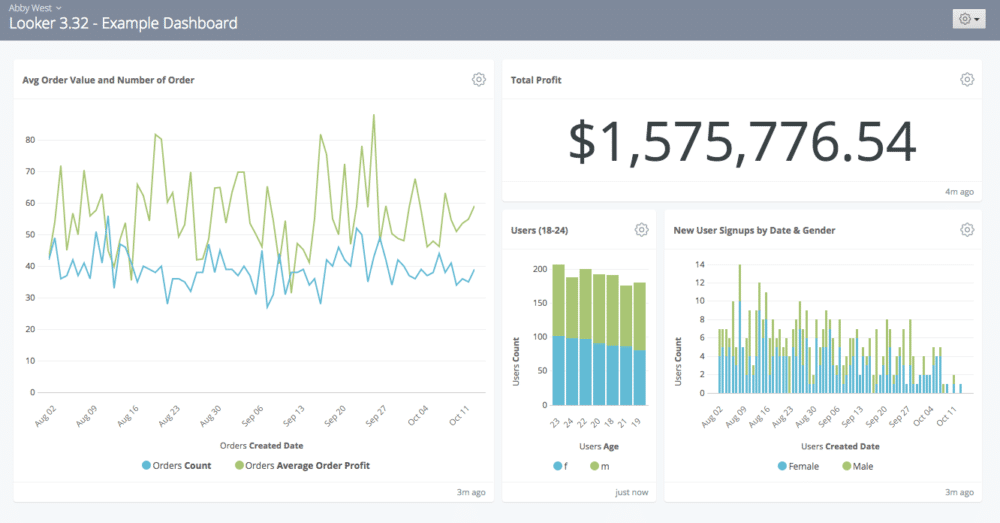
Task: Click gear icon on Users (18-24) tile
Action: pos(642,230)
